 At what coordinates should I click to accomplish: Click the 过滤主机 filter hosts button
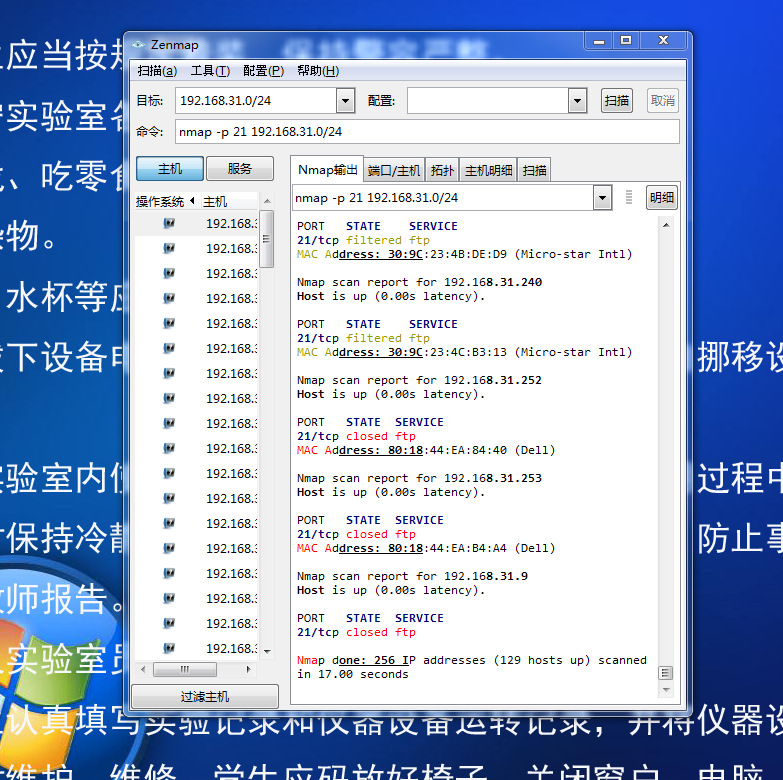(x=205, y=696)
